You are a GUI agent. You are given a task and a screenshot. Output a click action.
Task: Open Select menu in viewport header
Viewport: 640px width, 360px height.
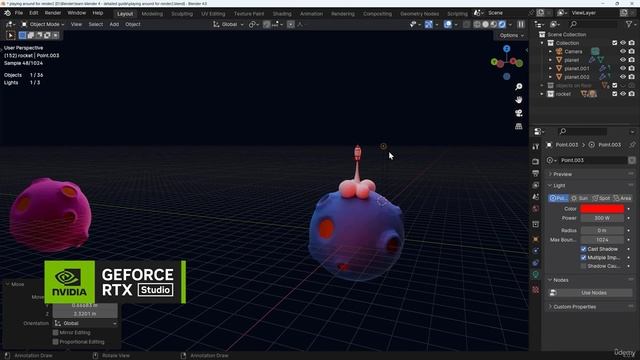[96, 24]
